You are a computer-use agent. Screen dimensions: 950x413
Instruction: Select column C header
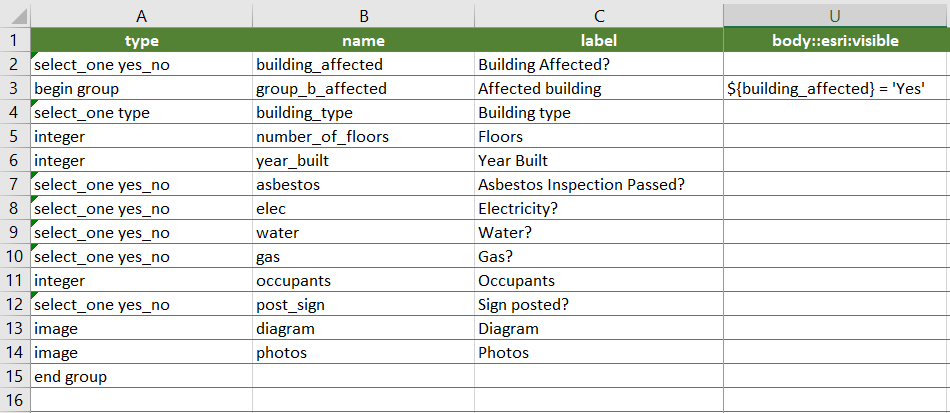tap(598, 15)
